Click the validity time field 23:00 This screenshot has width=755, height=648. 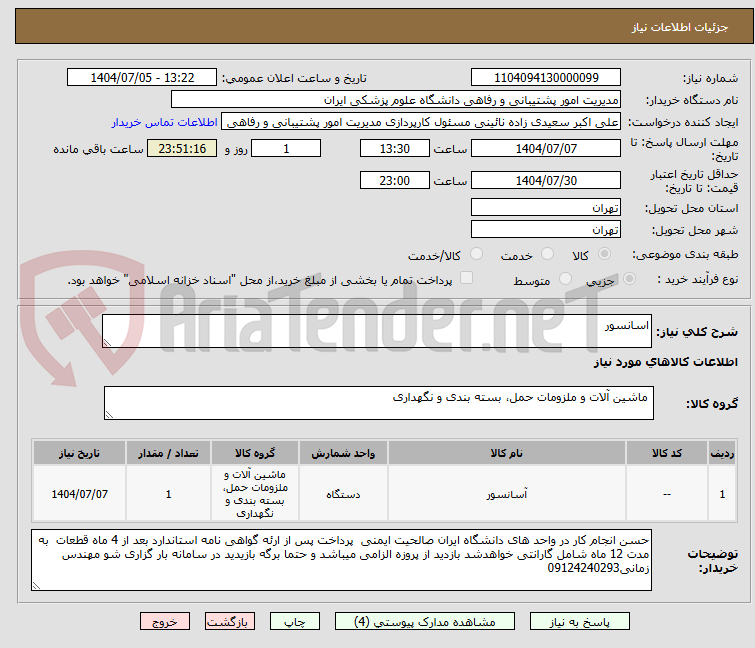(x=395, y=181)
